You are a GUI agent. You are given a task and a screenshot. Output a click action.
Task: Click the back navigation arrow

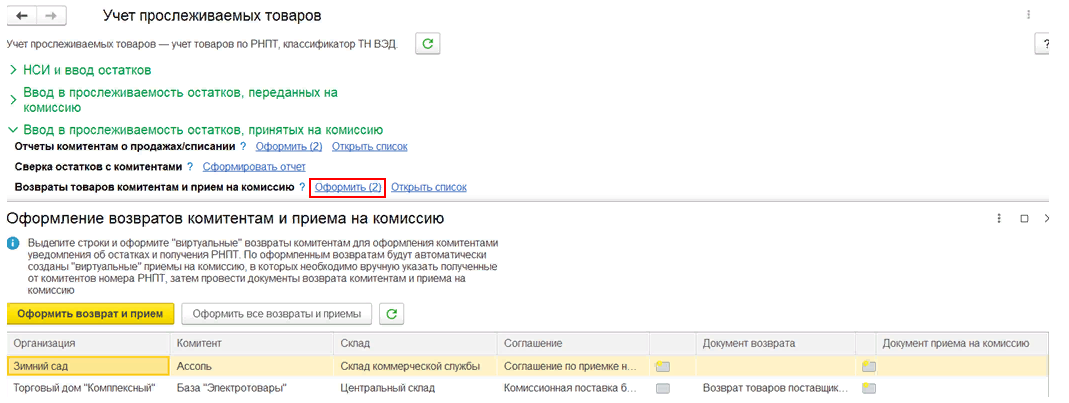click(21, 17)
